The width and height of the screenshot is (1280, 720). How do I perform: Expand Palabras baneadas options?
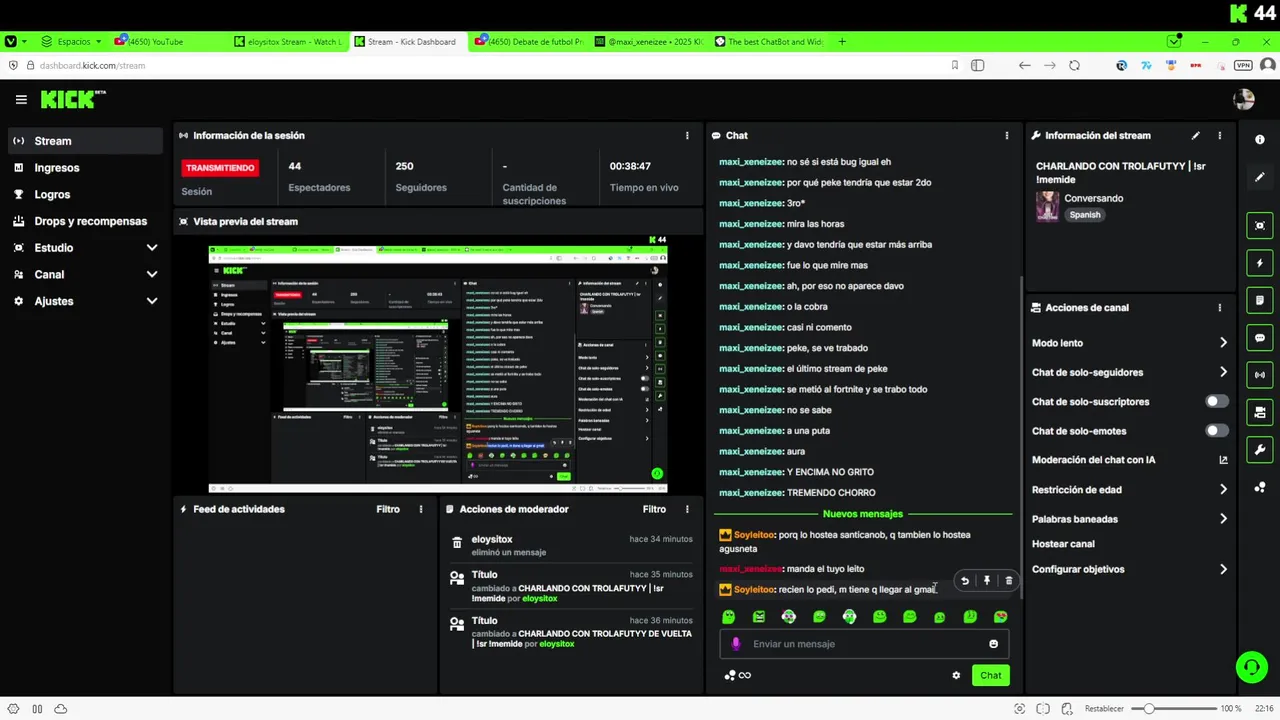tap(1223, 519)
